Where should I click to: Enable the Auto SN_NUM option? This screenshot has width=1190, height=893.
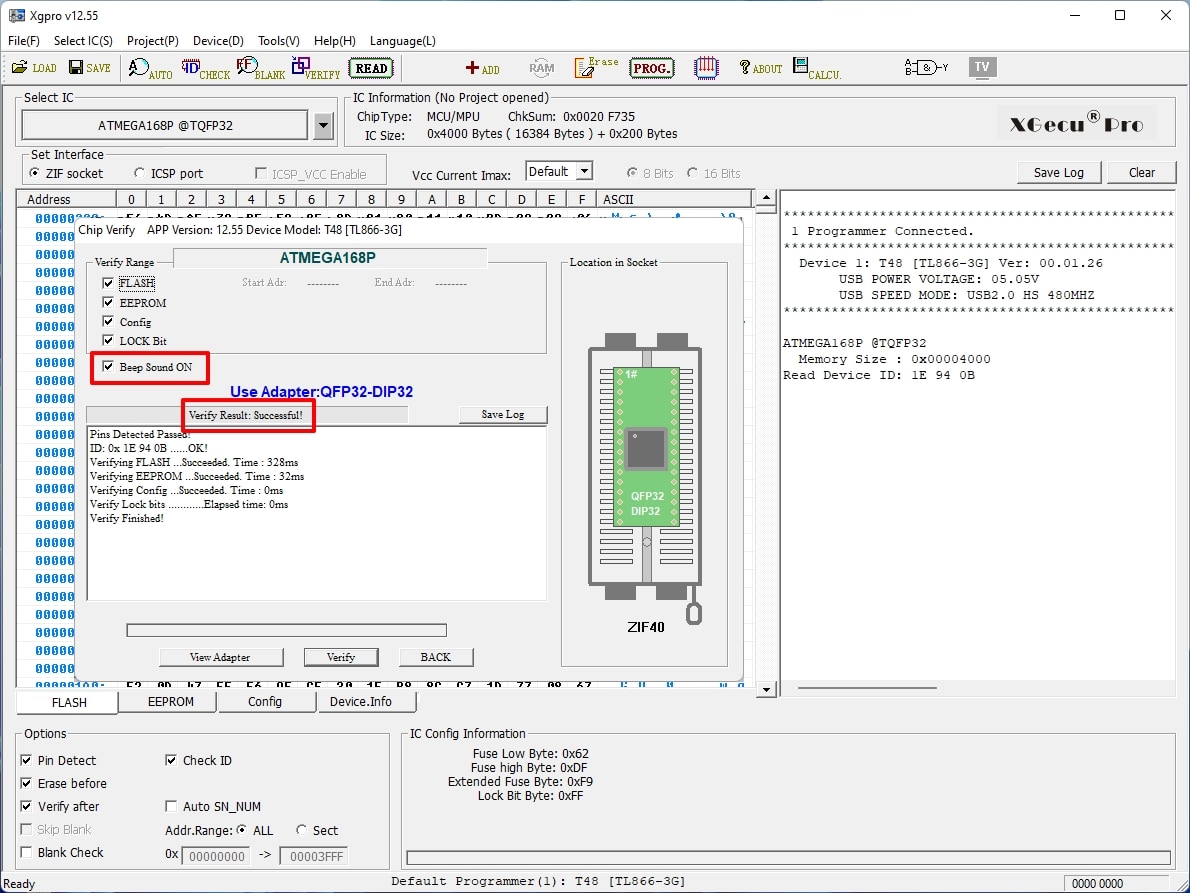[x=172, y=806]
